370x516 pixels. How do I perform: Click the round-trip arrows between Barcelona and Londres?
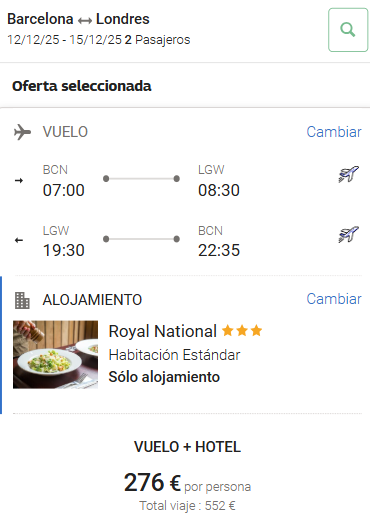click(x=85, y=21)
